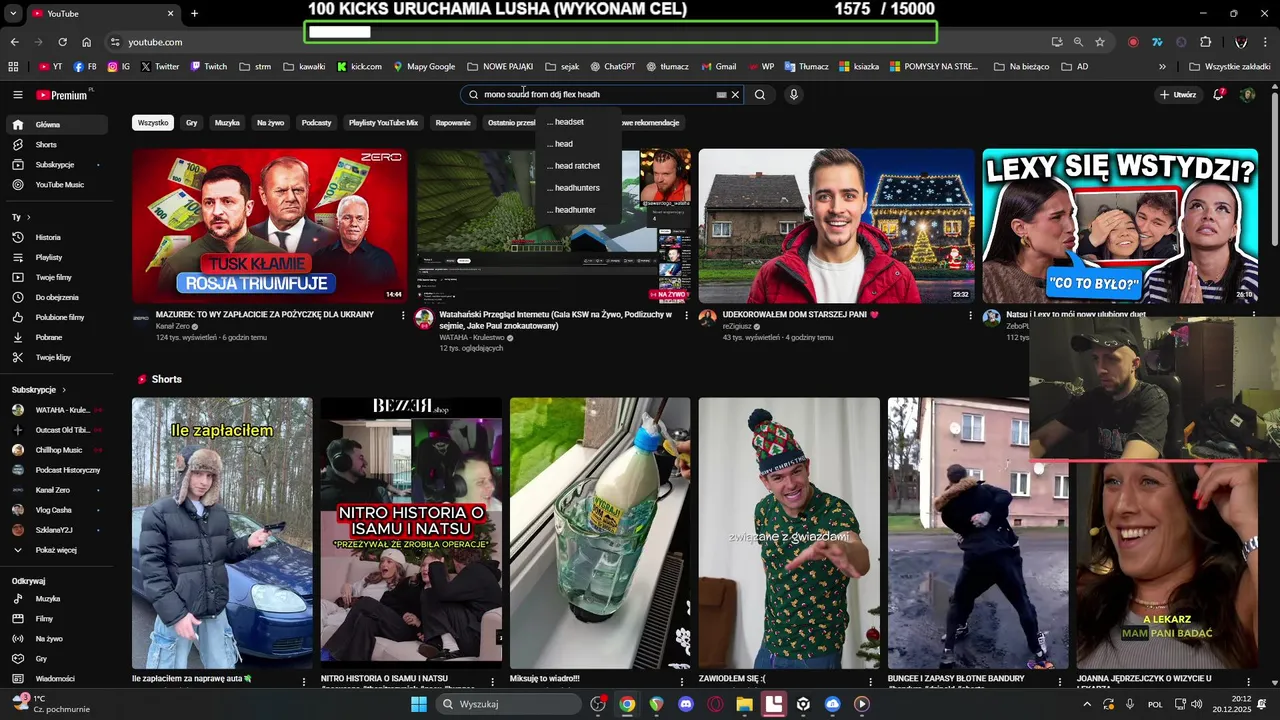
Task: Open Subskrypcje in the sidebar
Action: click(x=56, y=165)
